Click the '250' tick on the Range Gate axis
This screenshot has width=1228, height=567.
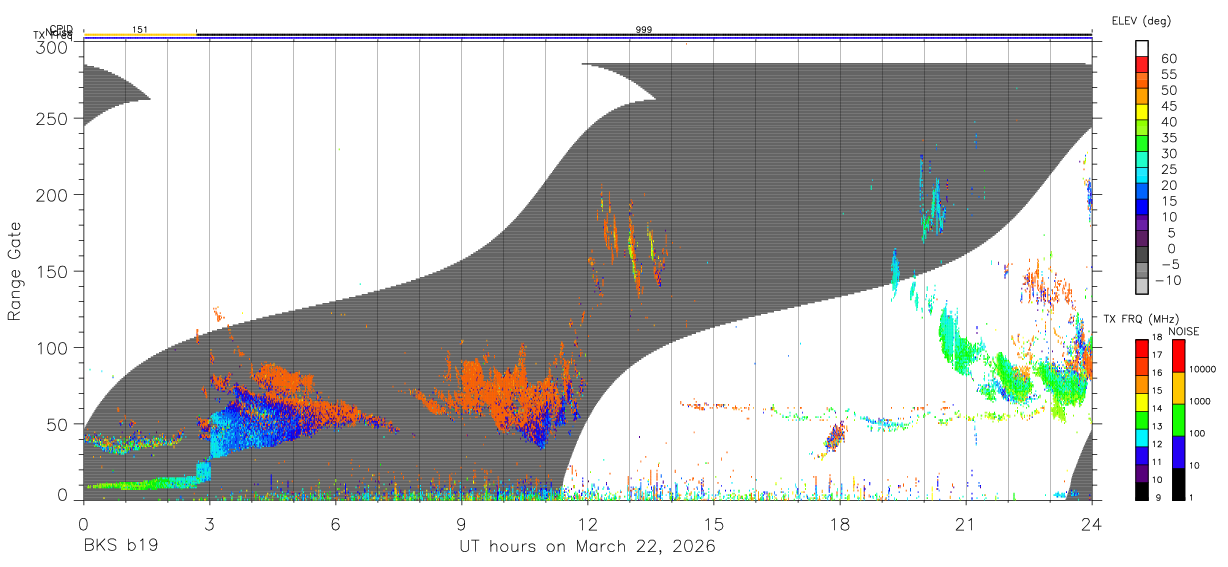[52, 119]
